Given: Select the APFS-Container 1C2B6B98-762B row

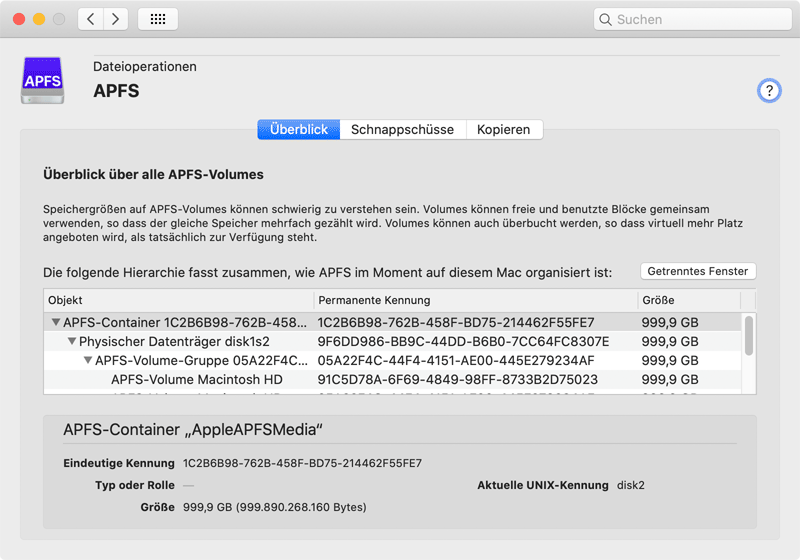Looking at the screenshot, I should coord(392,322).
